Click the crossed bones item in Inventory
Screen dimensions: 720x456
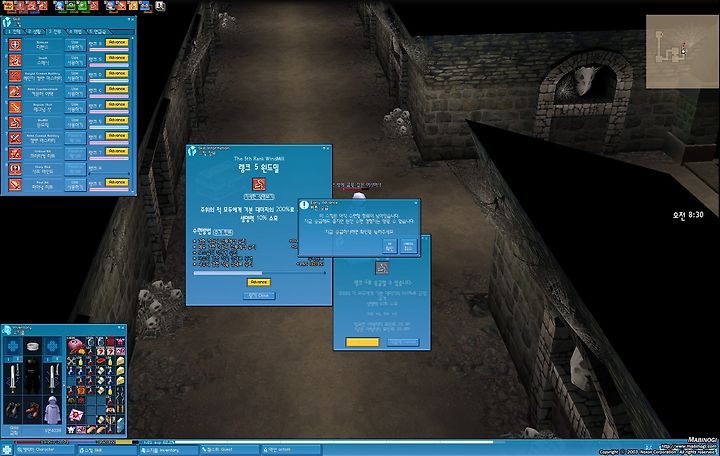pos(71,361)
